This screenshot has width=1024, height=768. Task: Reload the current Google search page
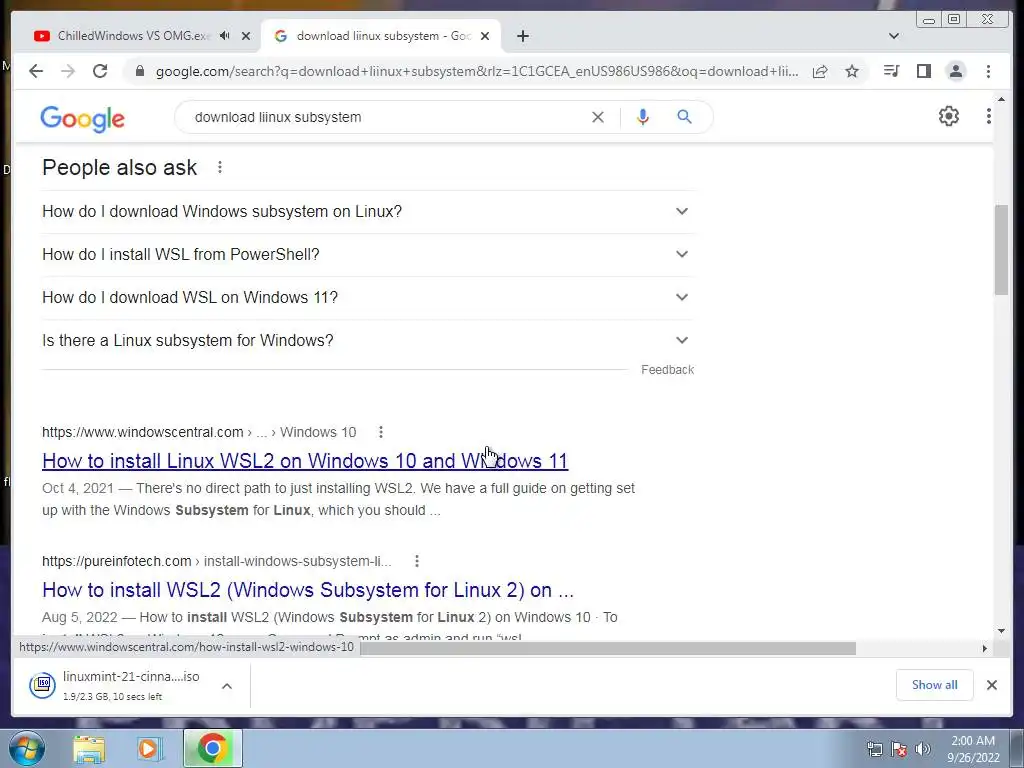tap(100, 71)
